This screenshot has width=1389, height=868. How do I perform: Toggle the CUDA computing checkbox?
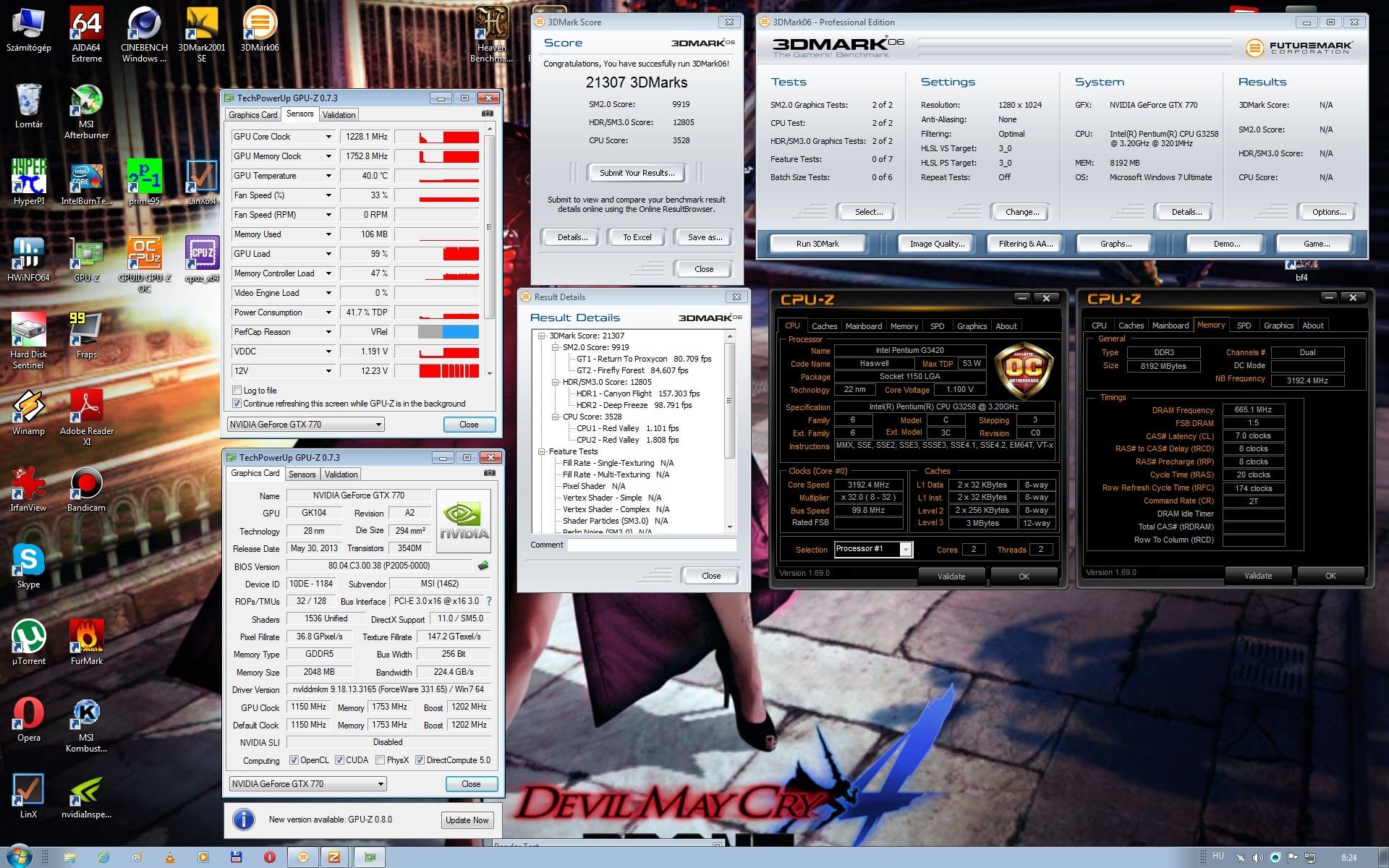(339, 760)
